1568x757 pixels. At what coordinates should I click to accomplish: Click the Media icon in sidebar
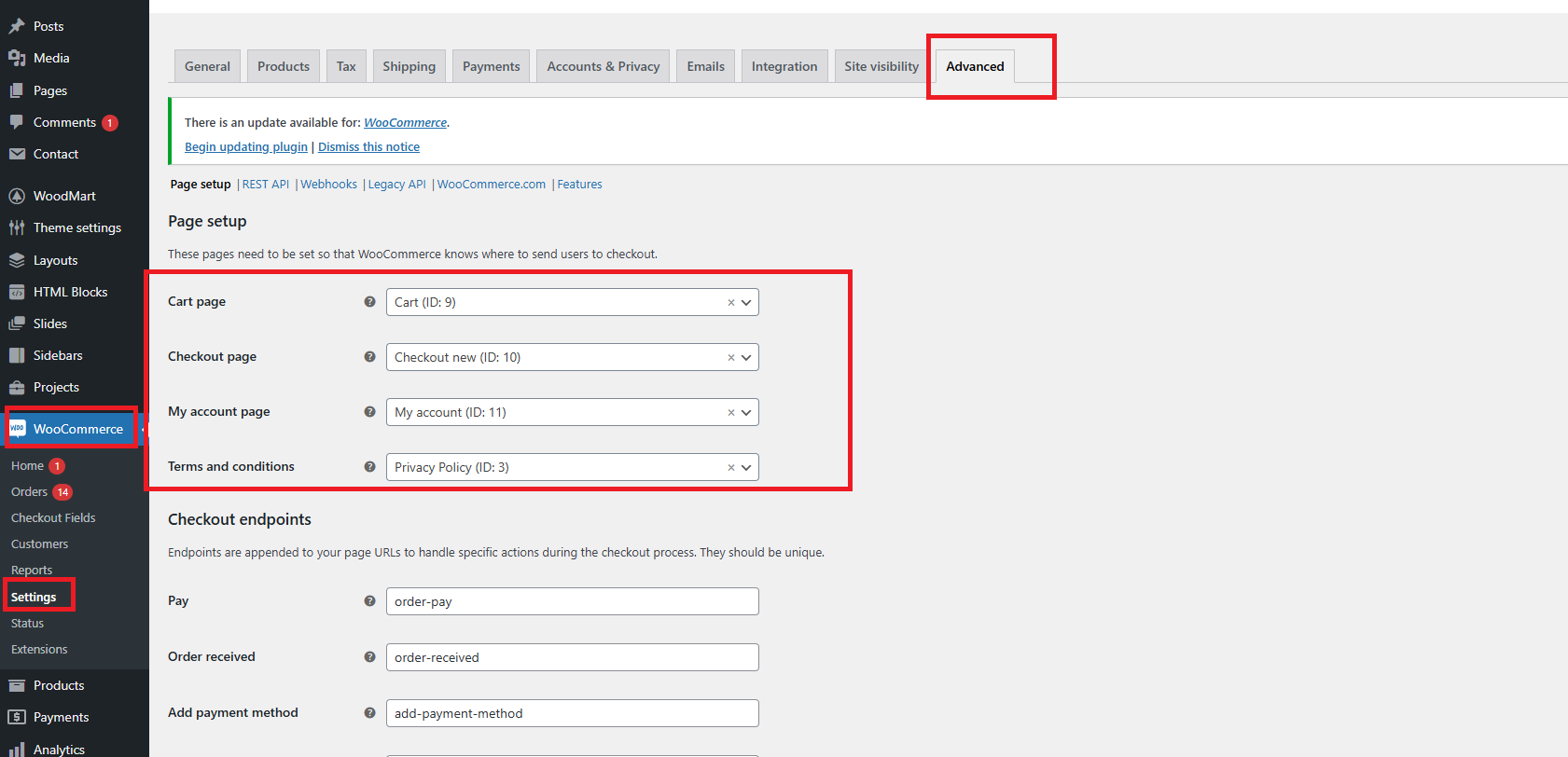[17, 58]
